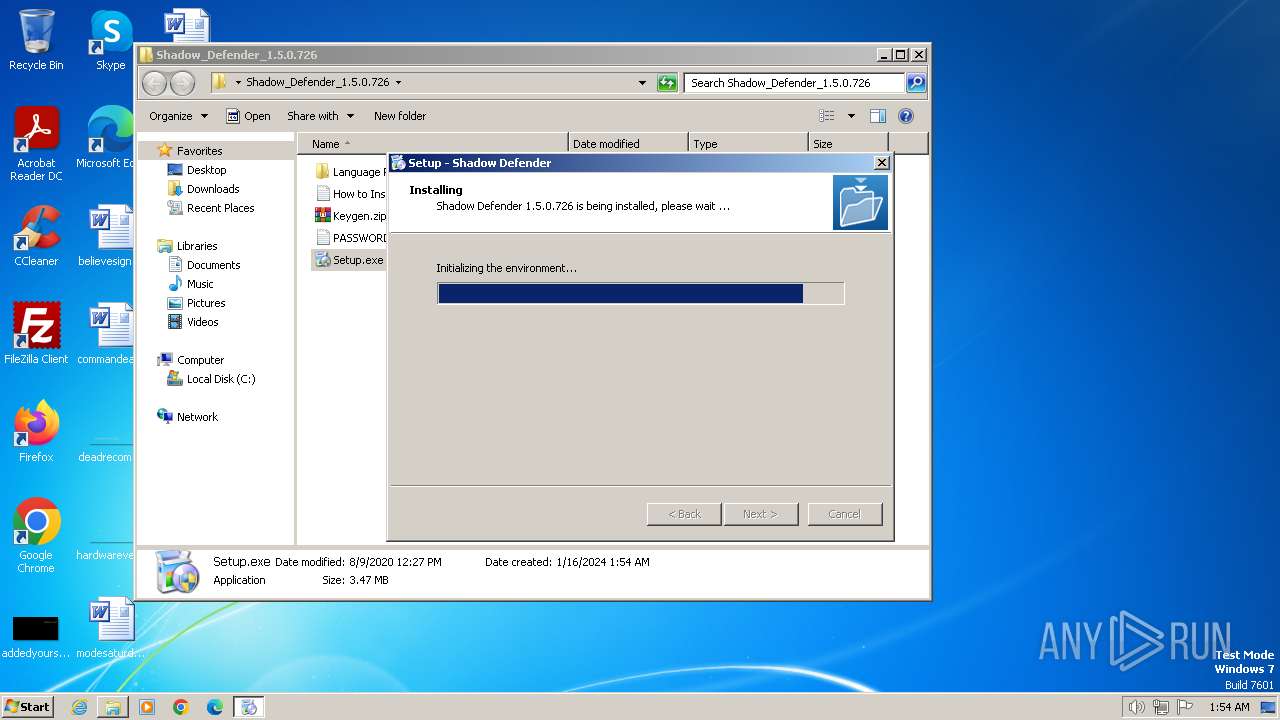The image size is (1280, 720).
Task: Open Recent Places in navigation pane
Action: coord(220,208)
